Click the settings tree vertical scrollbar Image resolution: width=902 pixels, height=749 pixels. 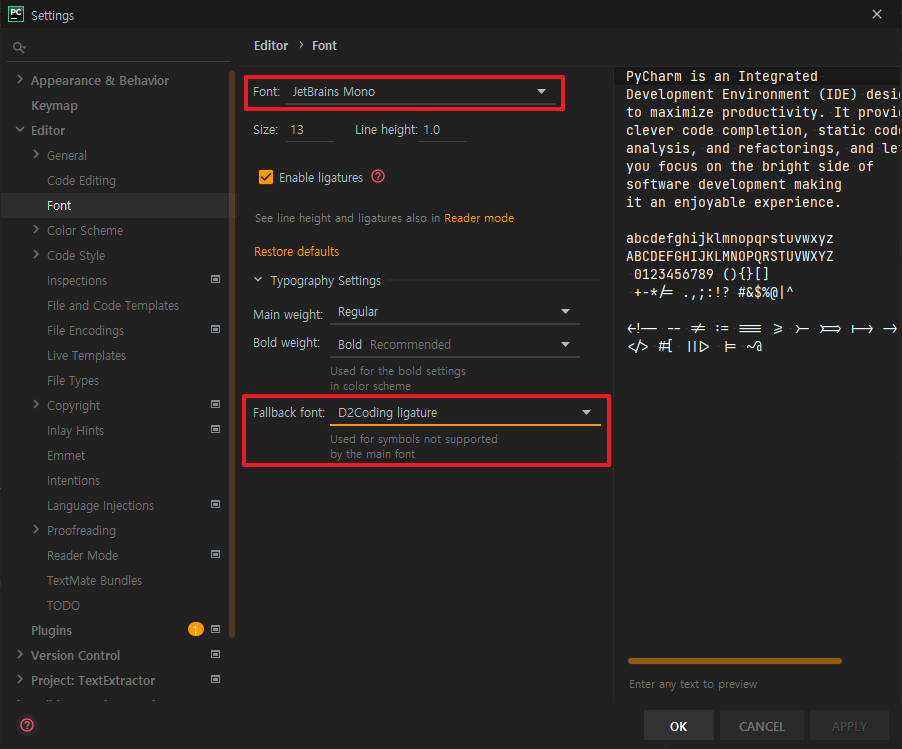(232, 353)
